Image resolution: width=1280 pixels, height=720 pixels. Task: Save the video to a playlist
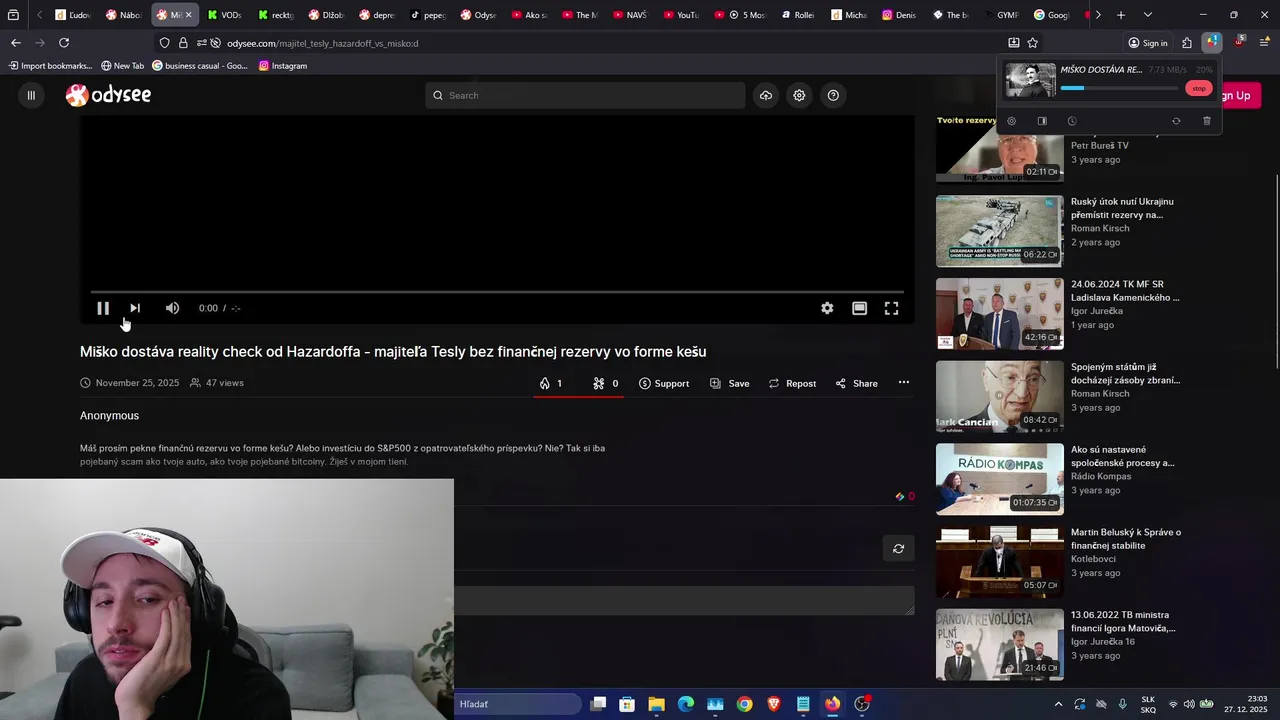(x=729, y=383)
